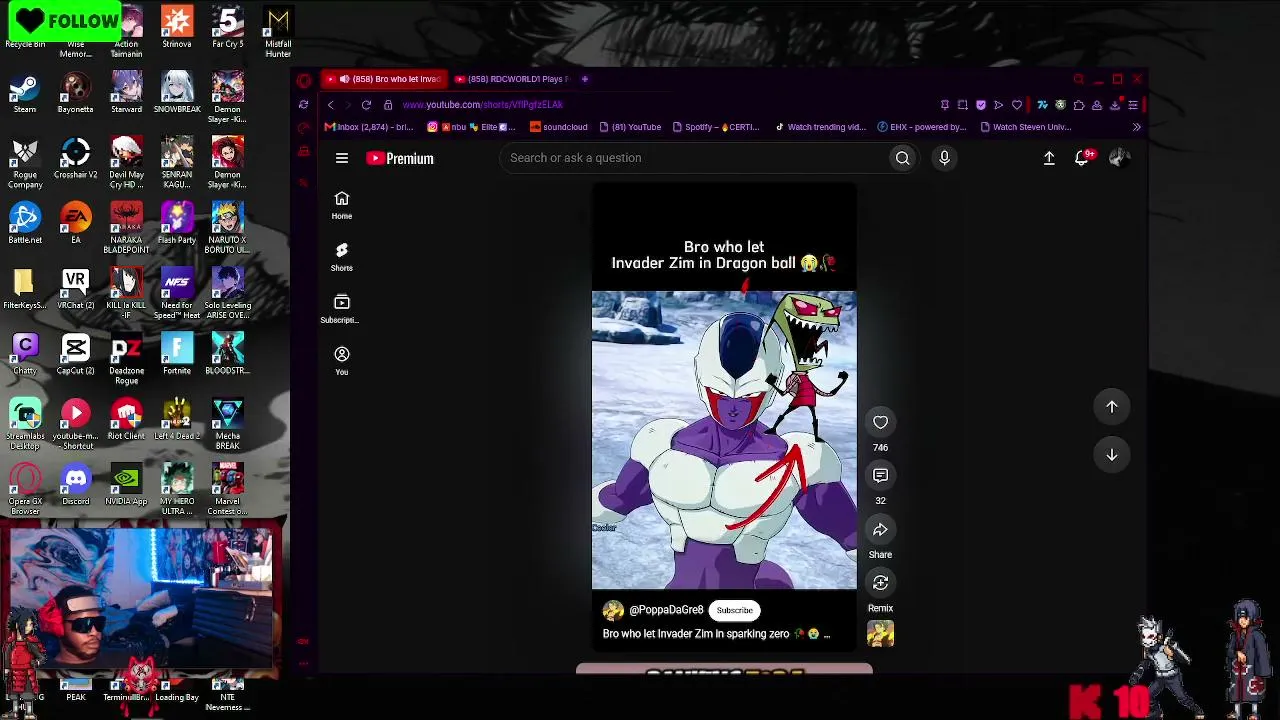Open the EHX bookmark
1280x720 pixels.
point(922,127)
